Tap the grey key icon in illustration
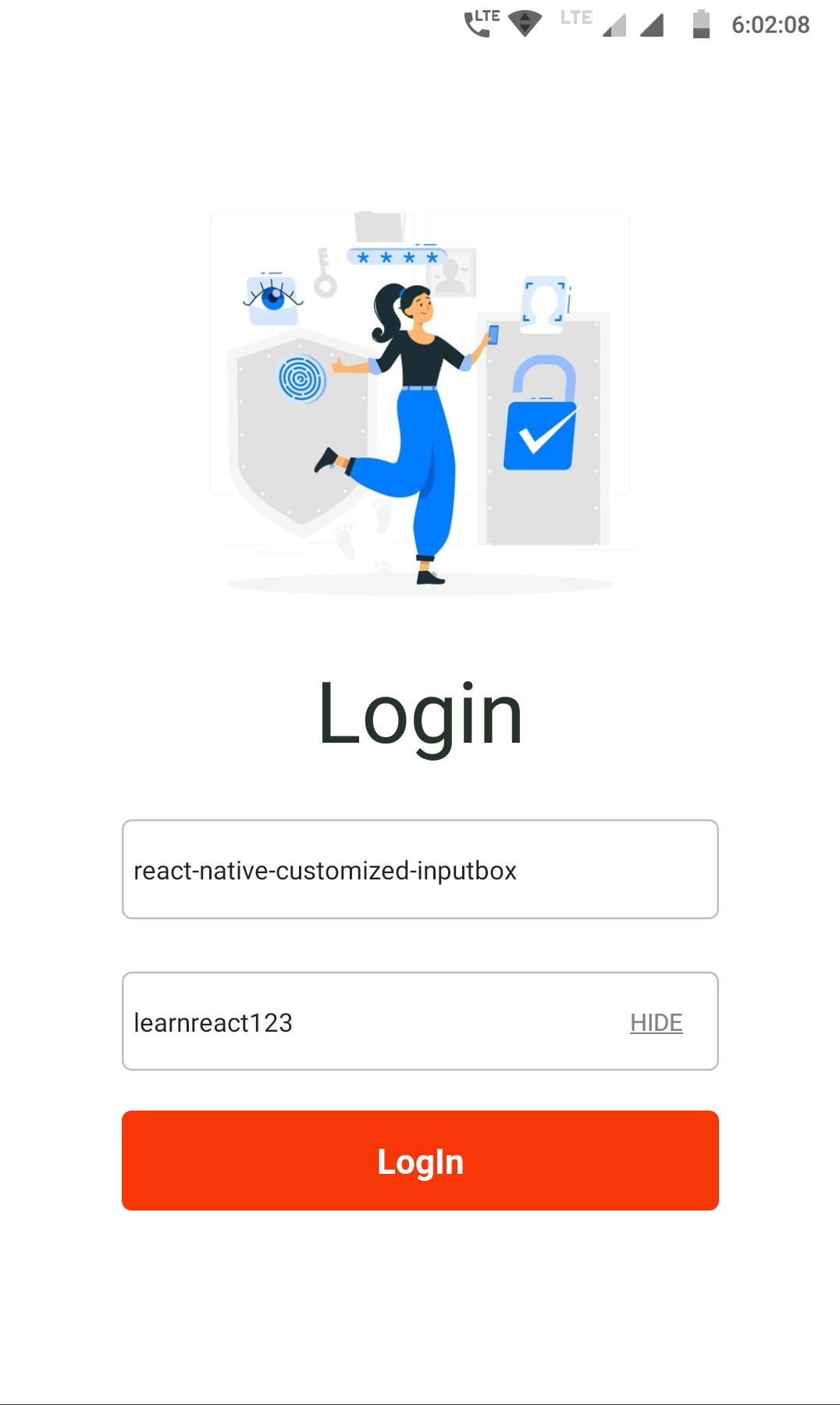 tap(324, 273)
